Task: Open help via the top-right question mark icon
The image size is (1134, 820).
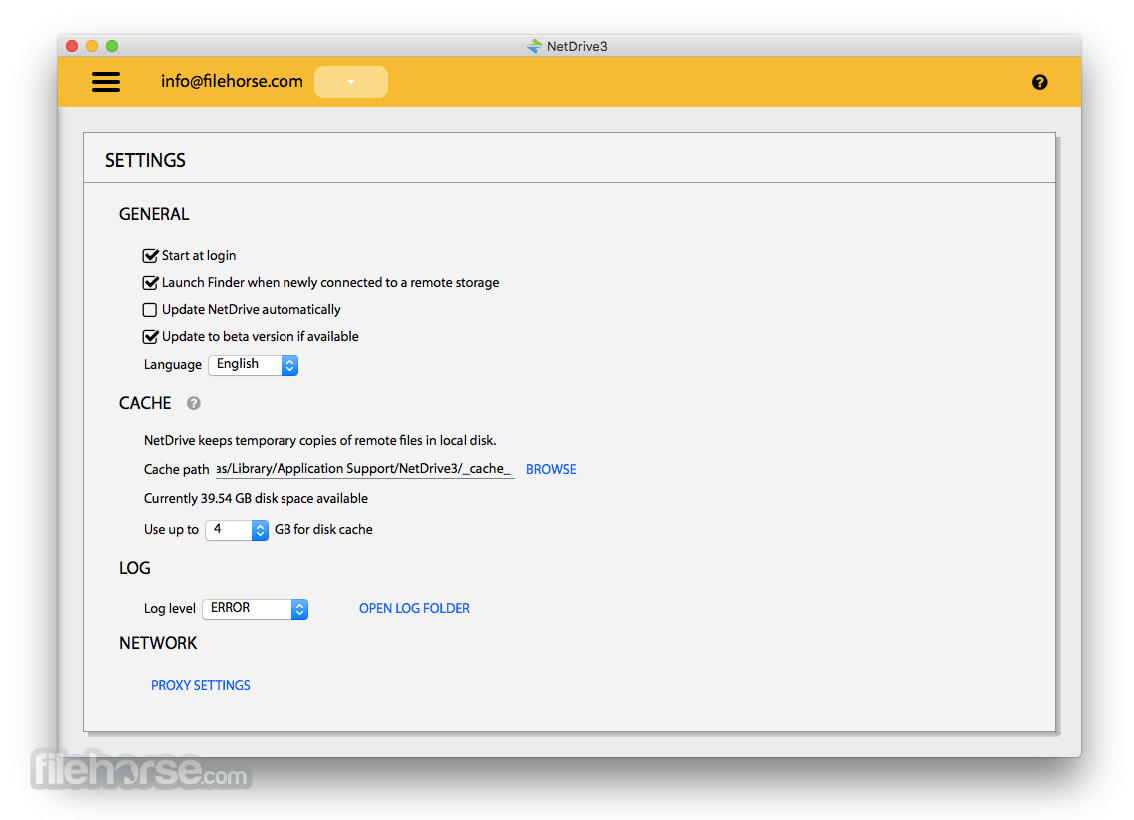Action: pos(1039,82)
